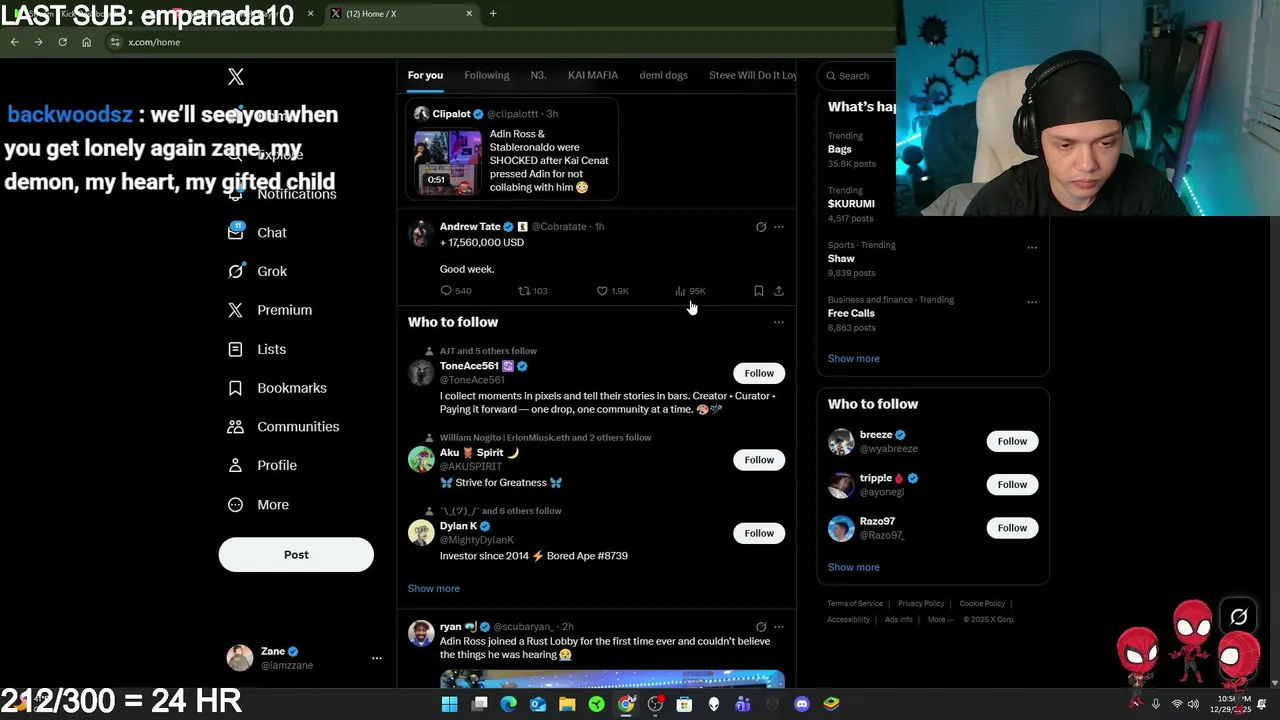The height and width of the screenshot is (720, 1280).
Task: Open Privacy Policy link
Action: point(921,604)
